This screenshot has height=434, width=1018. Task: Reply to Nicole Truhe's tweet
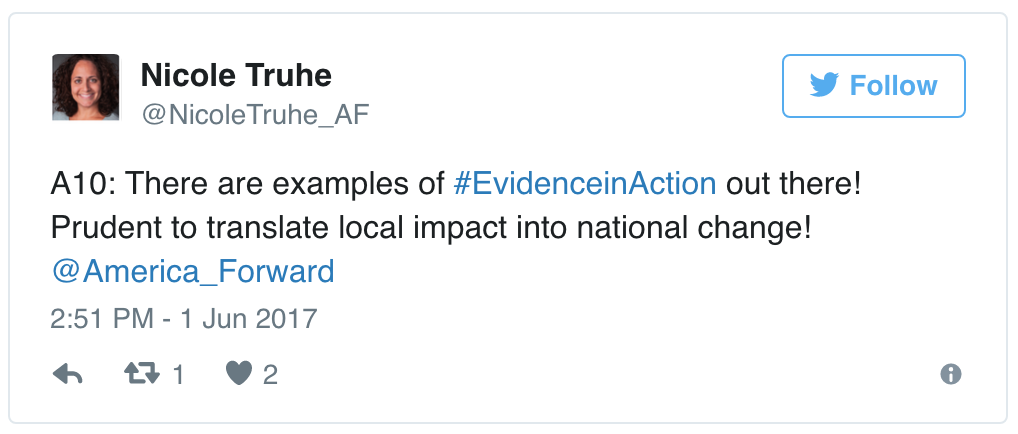tap(67, 375)
